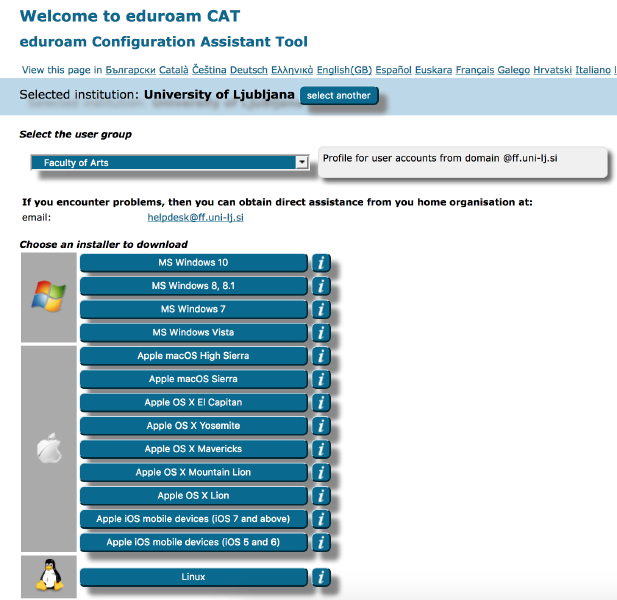View page in Български
The width and height of the screenshot is (617, 600).
(x=131, y=70)
